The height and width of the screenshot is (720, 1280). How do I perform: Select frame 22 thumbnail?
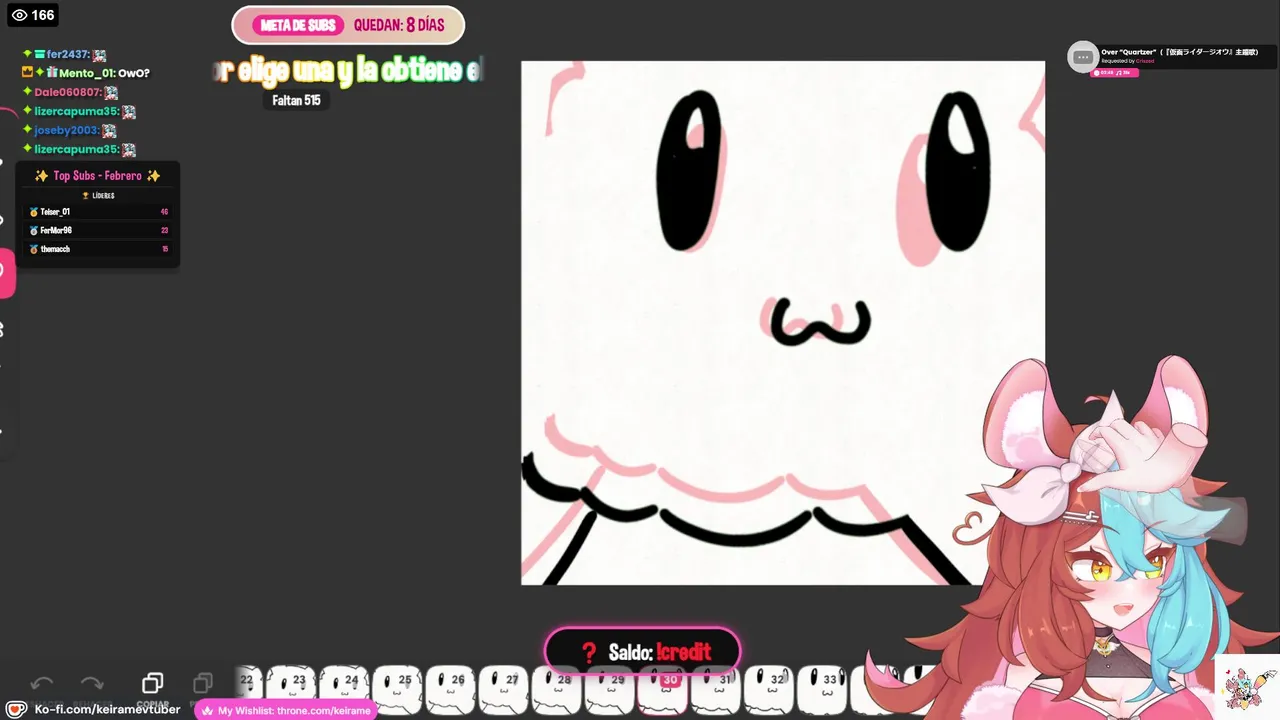pyautogui.click(x=247, y=682)
